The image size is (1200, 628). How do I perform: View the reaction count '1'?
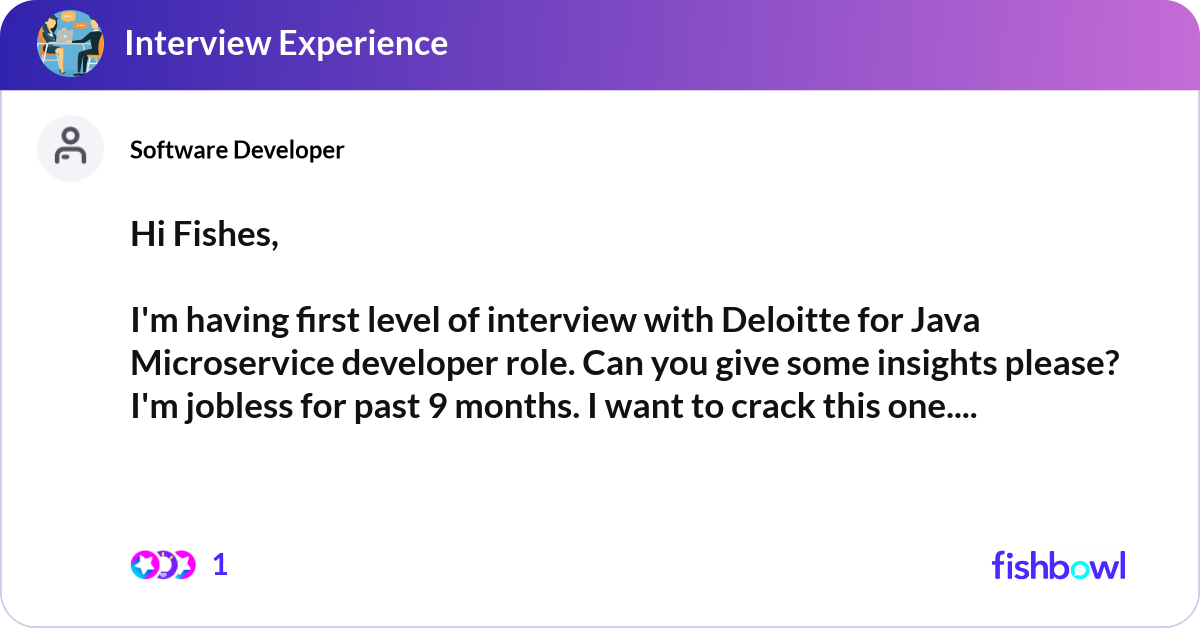pos(221,565)
